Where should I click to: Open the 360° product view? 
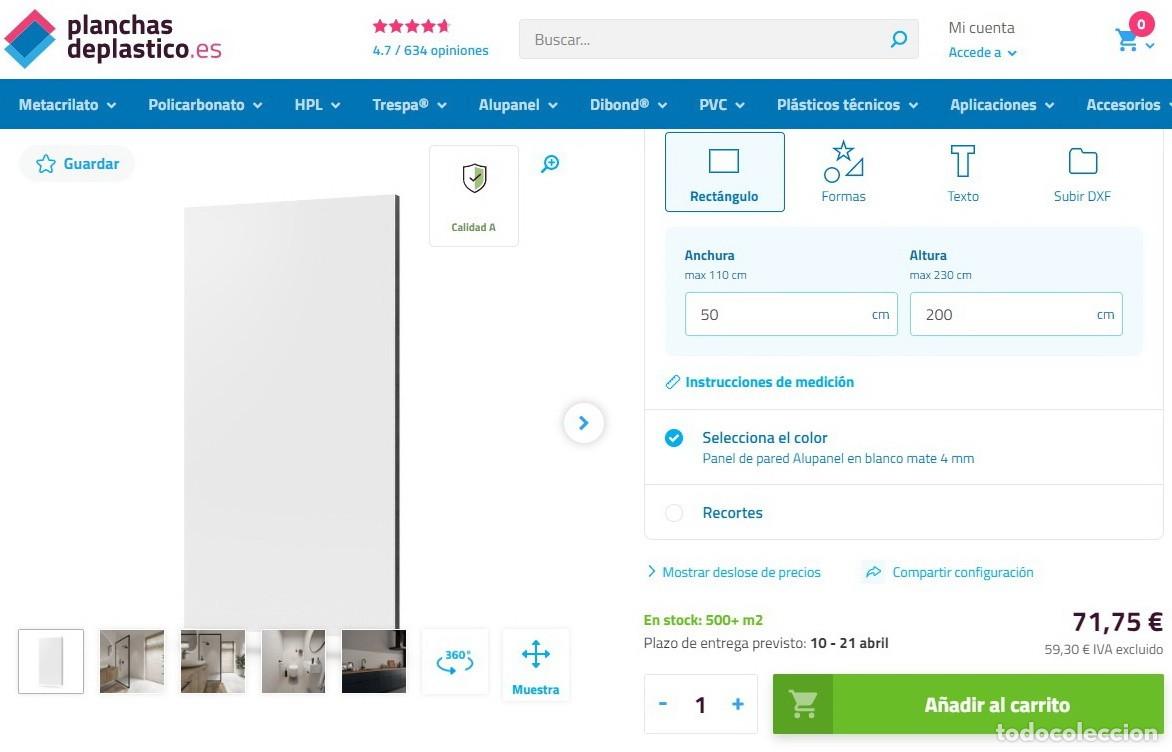[454, 662]
